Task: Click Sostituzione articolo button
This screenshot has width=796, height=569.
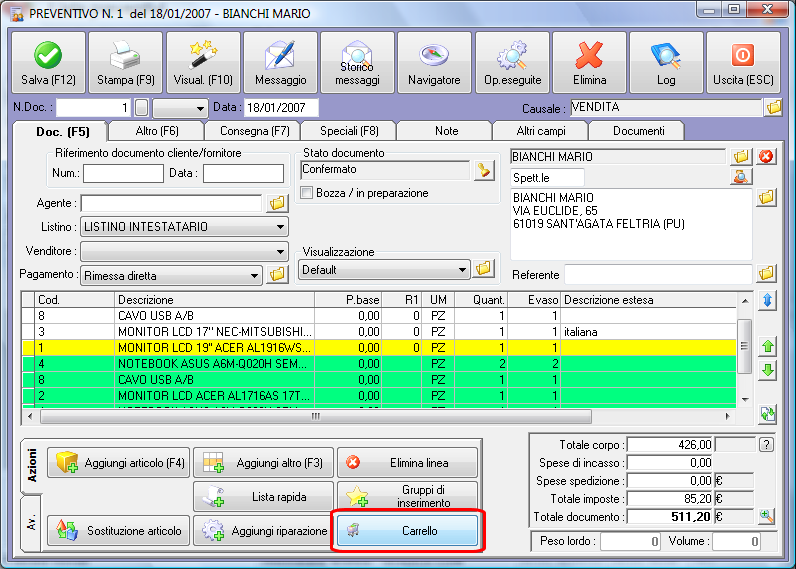Action: 118,530
